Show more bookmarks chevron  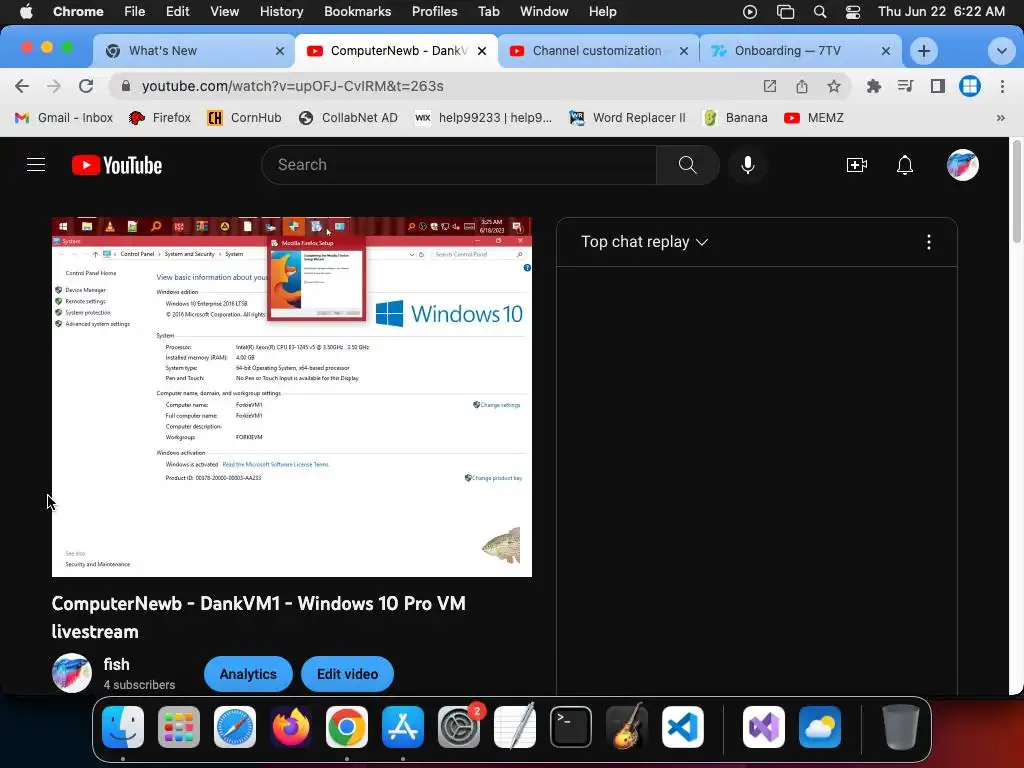click(x=1000, y=118)
